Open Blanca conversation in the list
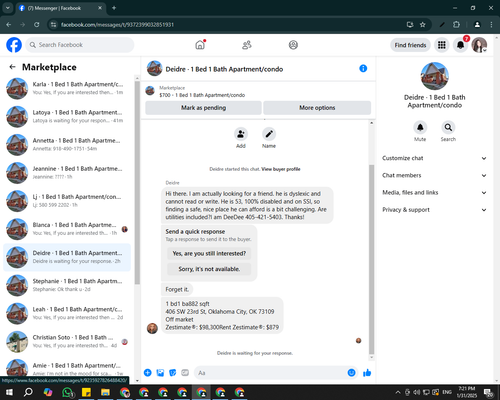 tap(67, 229)
